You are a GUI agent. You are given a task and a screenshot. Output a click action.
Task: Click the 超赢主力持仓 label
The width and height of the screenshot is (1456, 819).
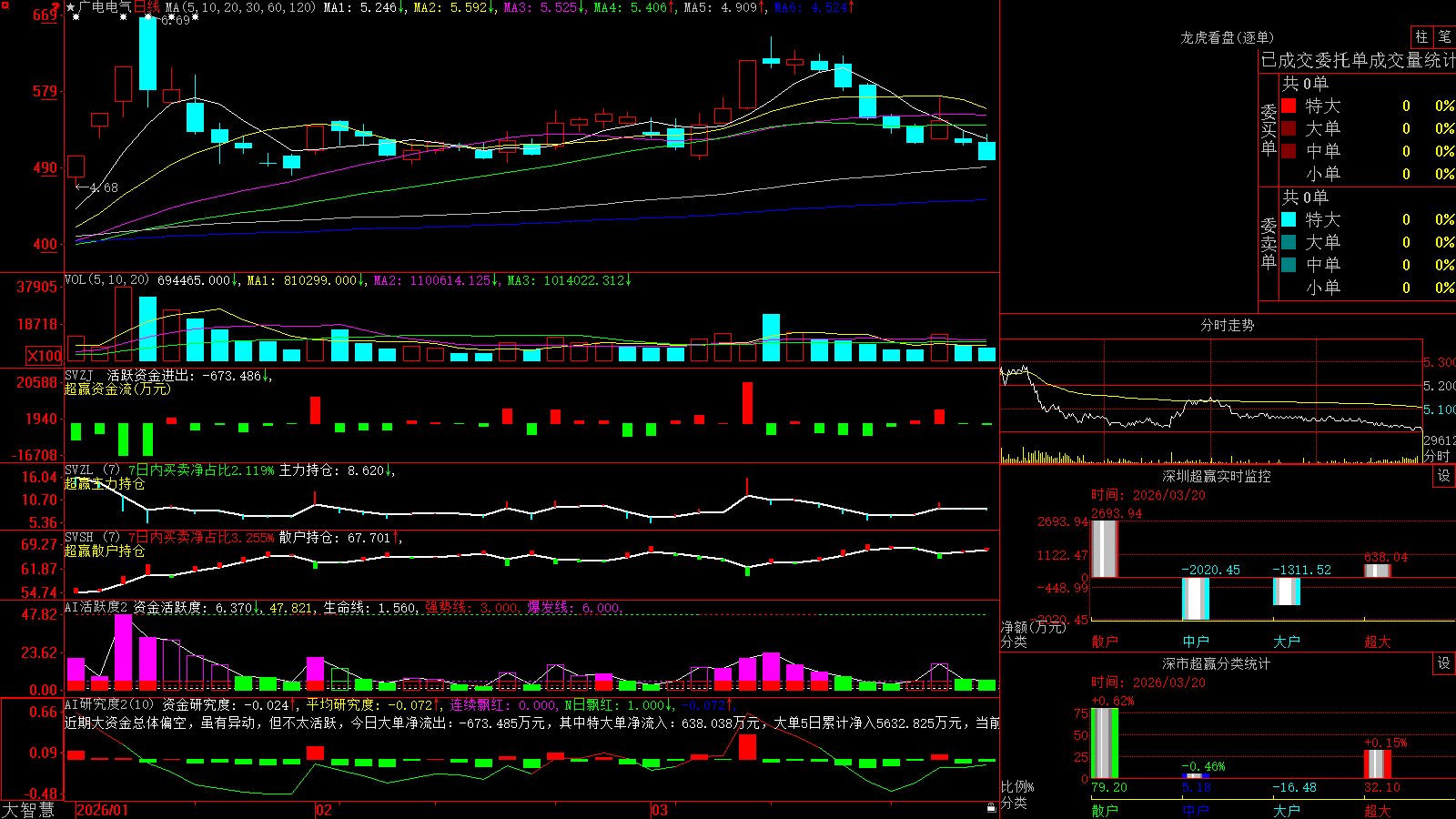105,483
